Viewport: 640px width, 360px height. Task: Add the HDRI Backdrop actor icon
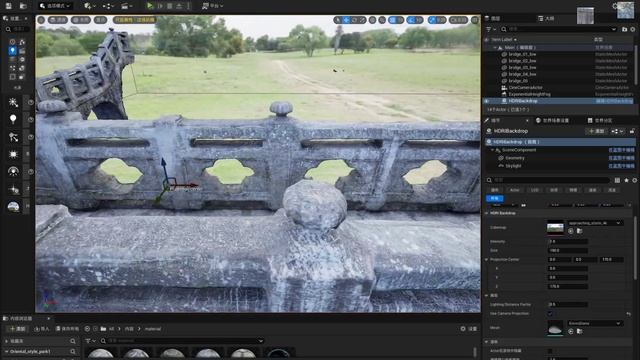pyautogui.click(x=13, y=207)
